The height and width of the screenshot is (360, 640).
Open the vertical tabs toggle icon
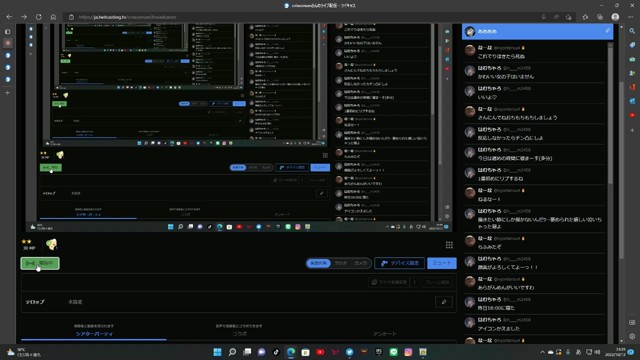pyautogui.click(x=8, y=31)
